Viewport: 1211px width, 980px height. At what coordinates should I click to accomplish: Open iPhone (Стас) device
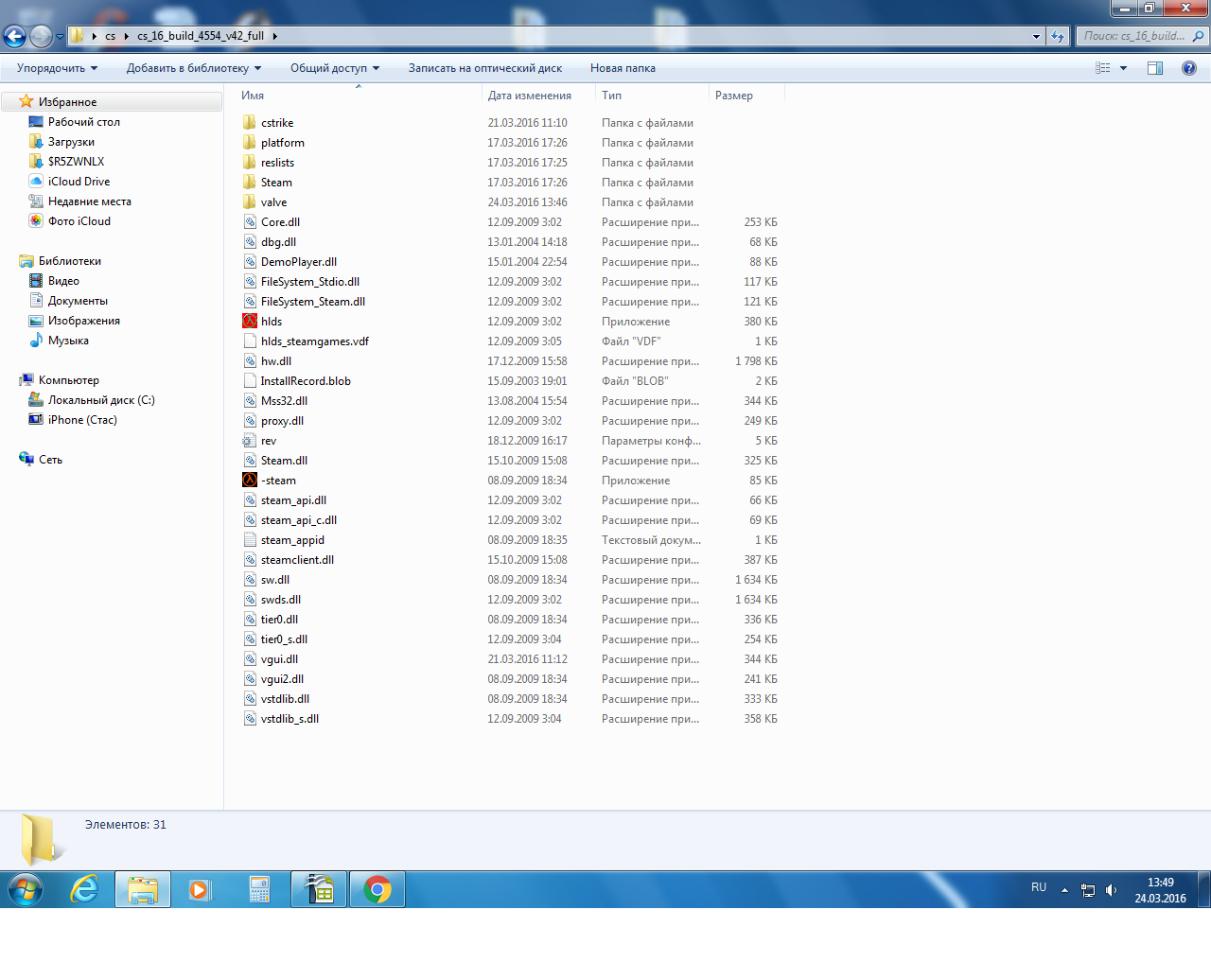pos(82,420)
